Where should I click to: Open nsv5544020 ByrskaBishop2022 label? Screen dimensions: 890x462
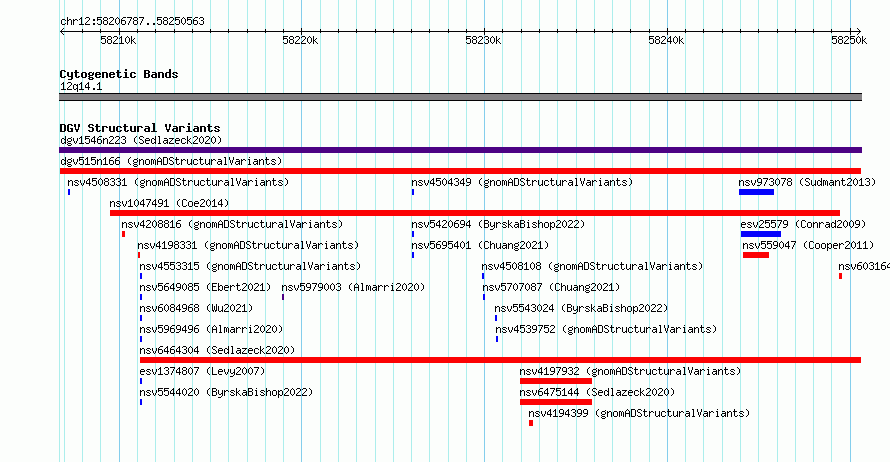coord(226,392)
